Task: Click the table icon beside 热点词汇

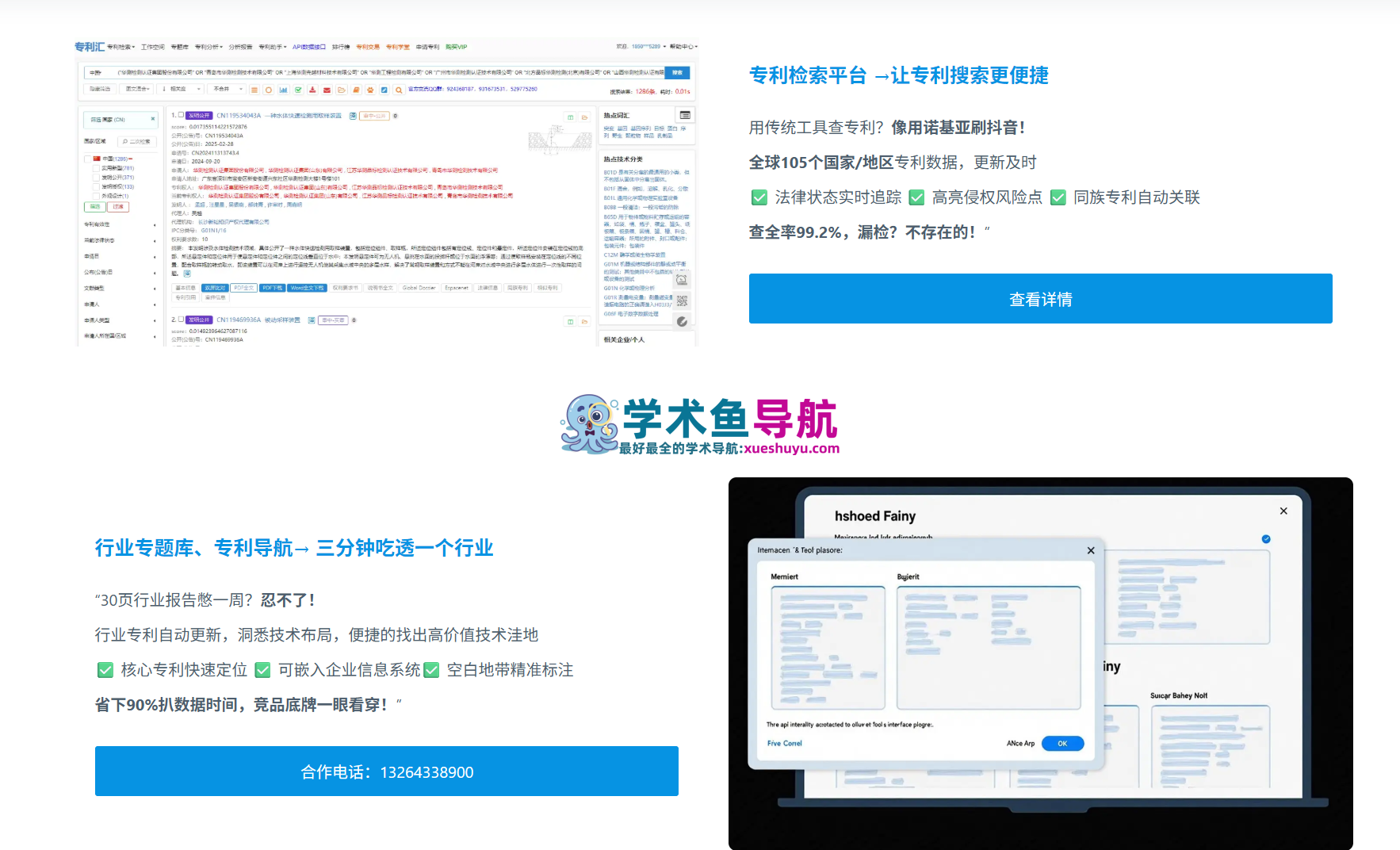Action: (685, 115)
